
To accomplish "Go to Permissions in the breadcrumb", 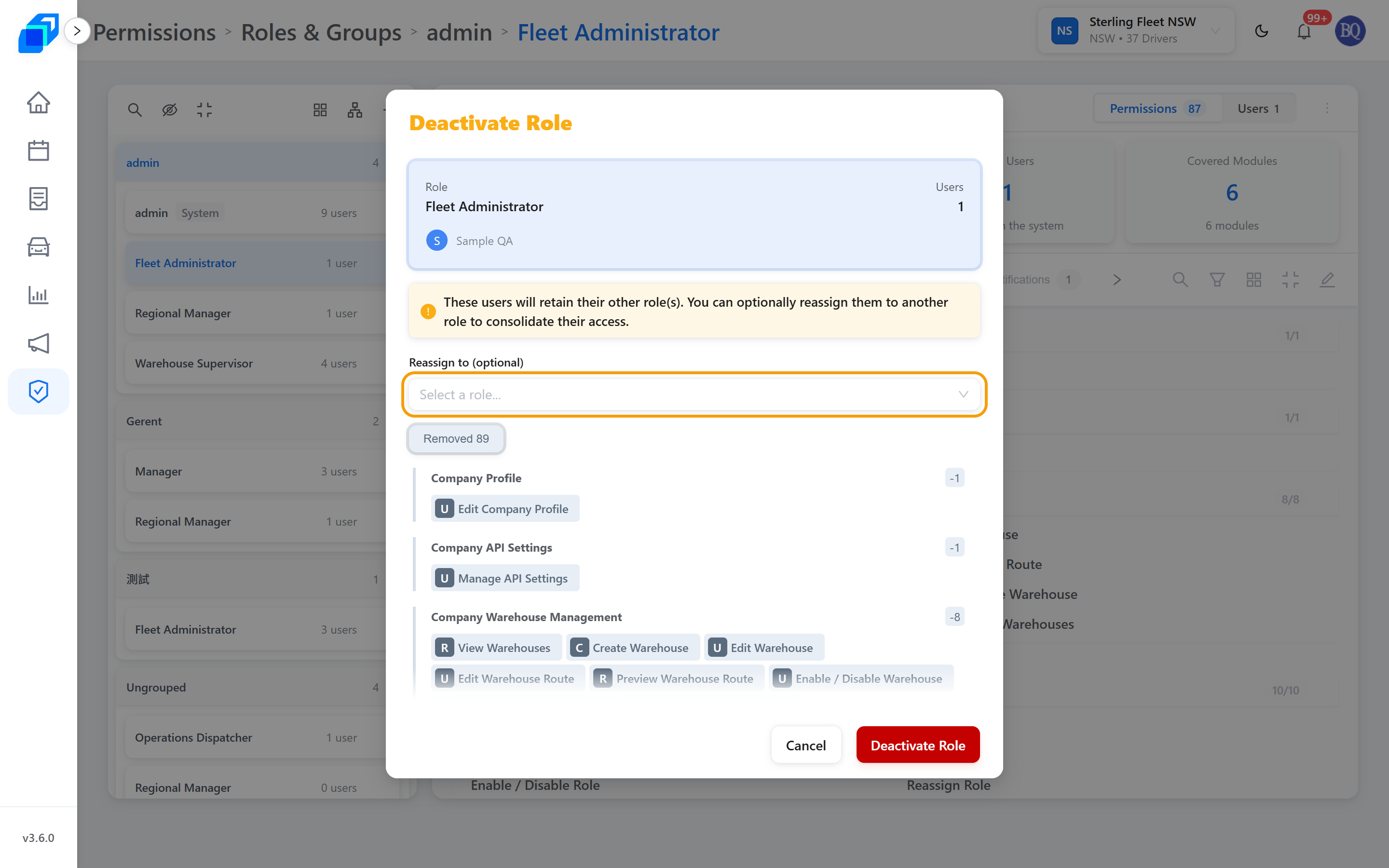I will [x=154, y=32].
